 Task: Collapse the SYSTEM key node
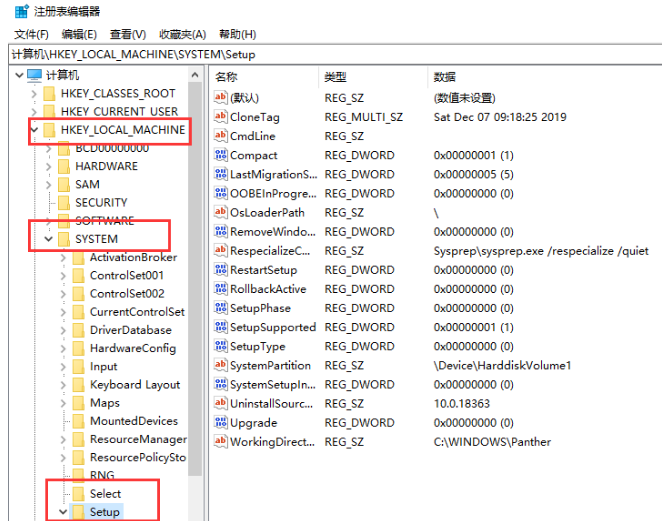pos(48,239)
